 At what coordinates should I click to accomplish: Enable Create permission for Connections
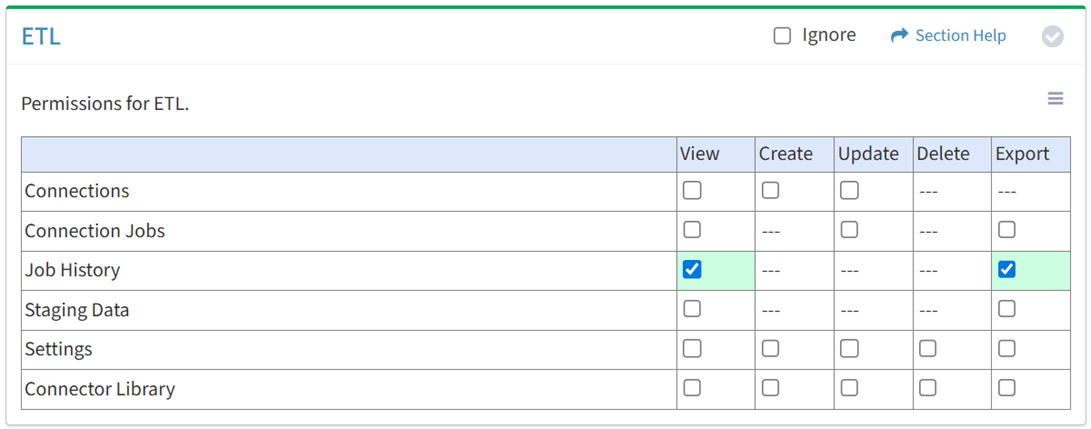770,190
